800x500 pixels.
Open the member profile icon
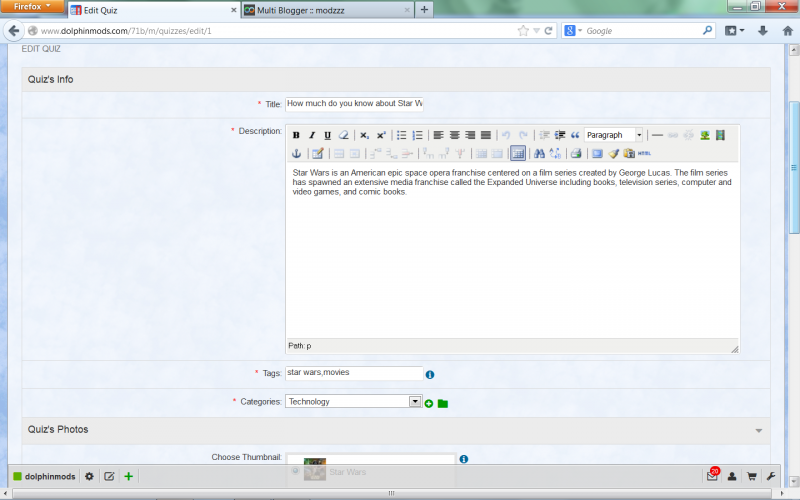[x=732, y=477]
